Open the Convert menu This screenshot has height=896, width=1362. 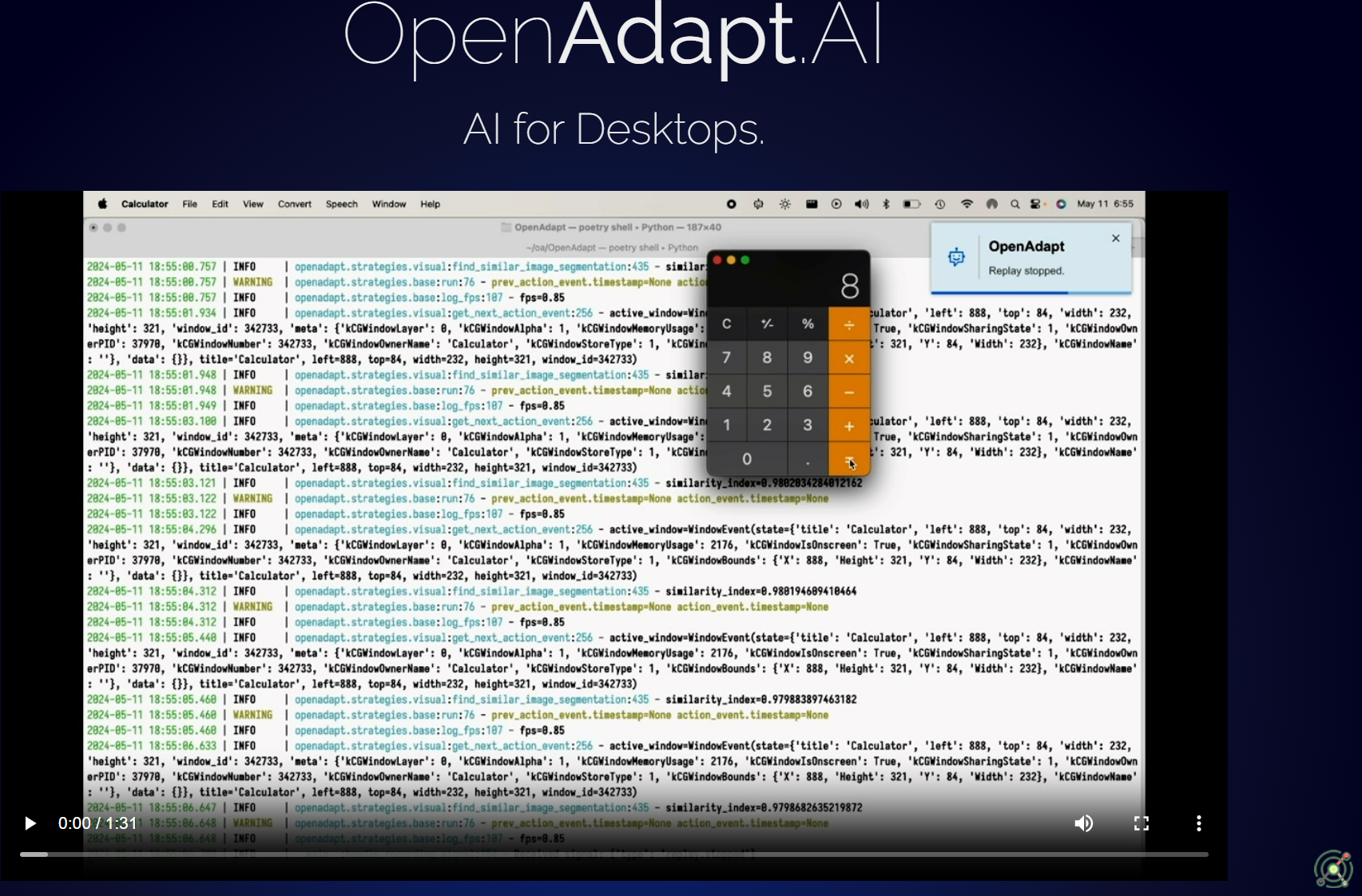tap(295, 204)
